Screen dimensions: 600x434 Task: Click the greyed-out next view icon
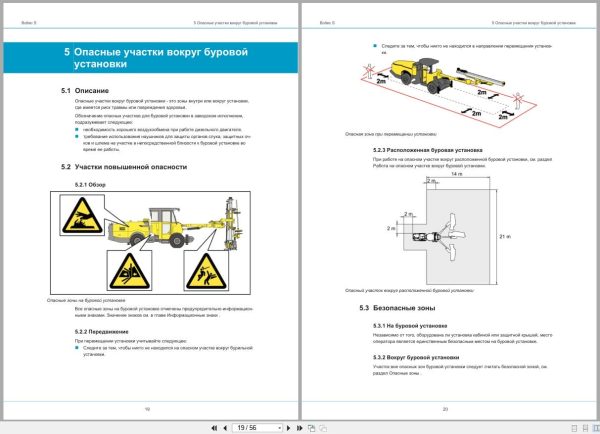(323, 428)
